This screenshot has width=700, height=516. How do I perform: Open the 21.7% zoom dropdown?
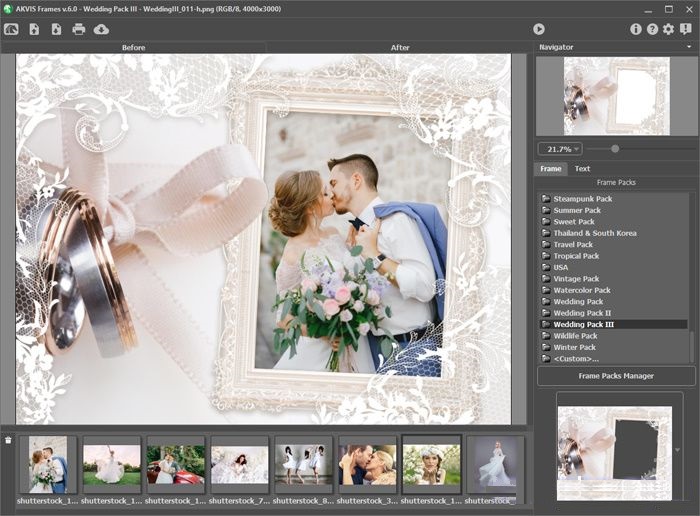(560, 149)
